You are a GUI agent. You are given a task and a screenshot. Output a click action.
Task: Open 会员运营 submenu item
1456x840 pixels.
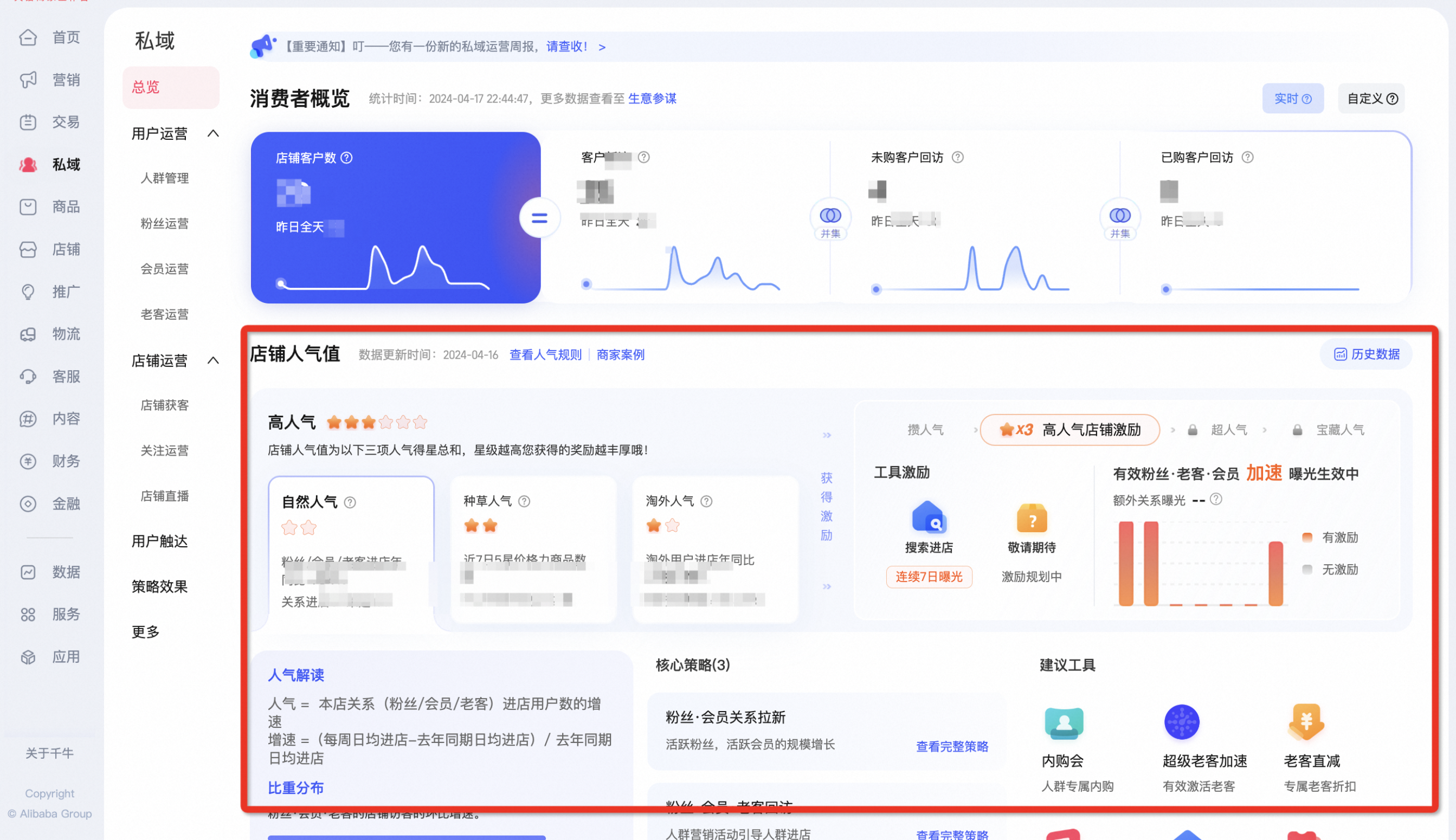tap(165, 269)
